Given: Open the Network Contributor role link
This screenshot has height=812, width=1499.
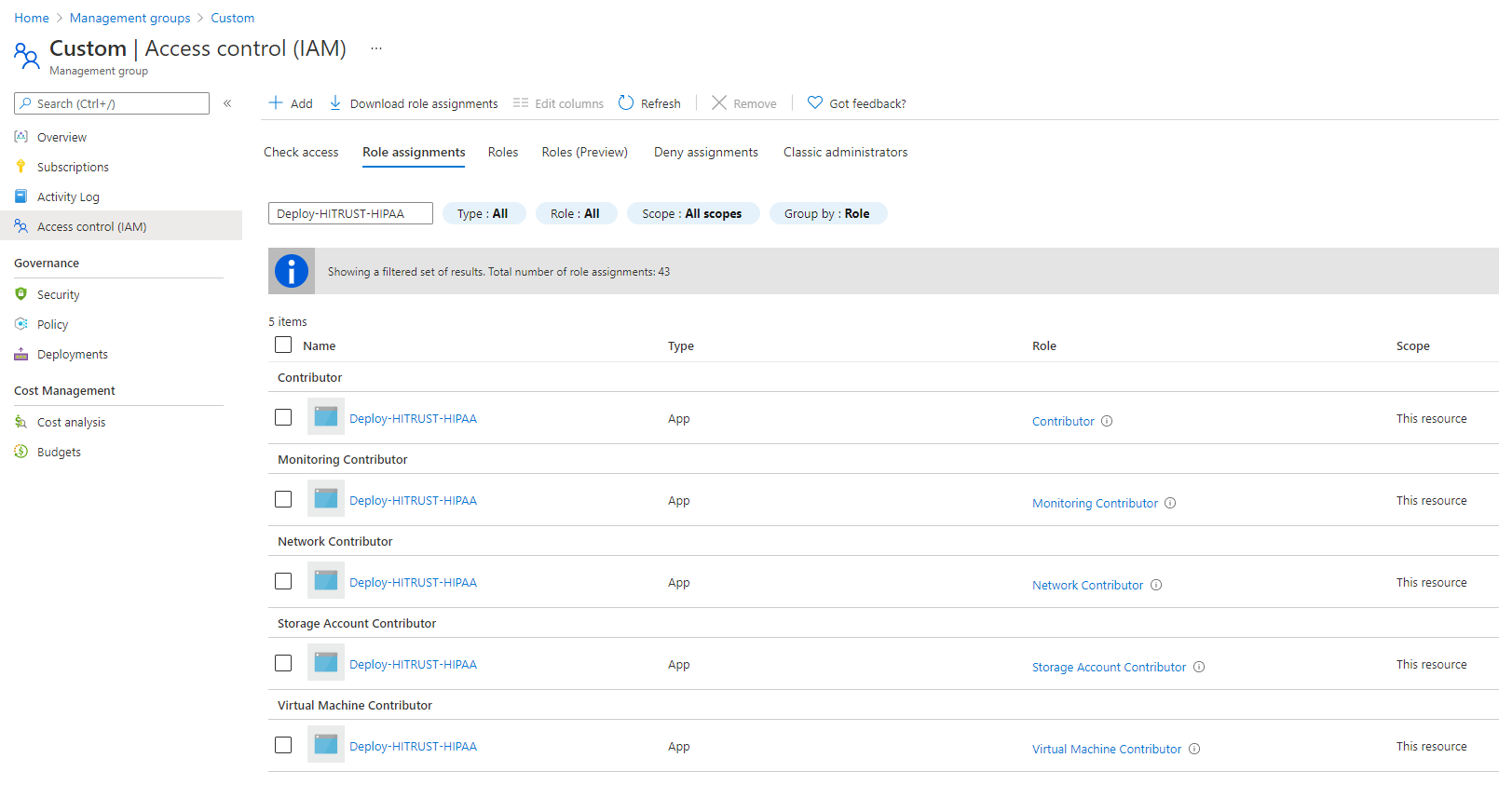Looking at the screenshot, I should tap(1088, 585).
